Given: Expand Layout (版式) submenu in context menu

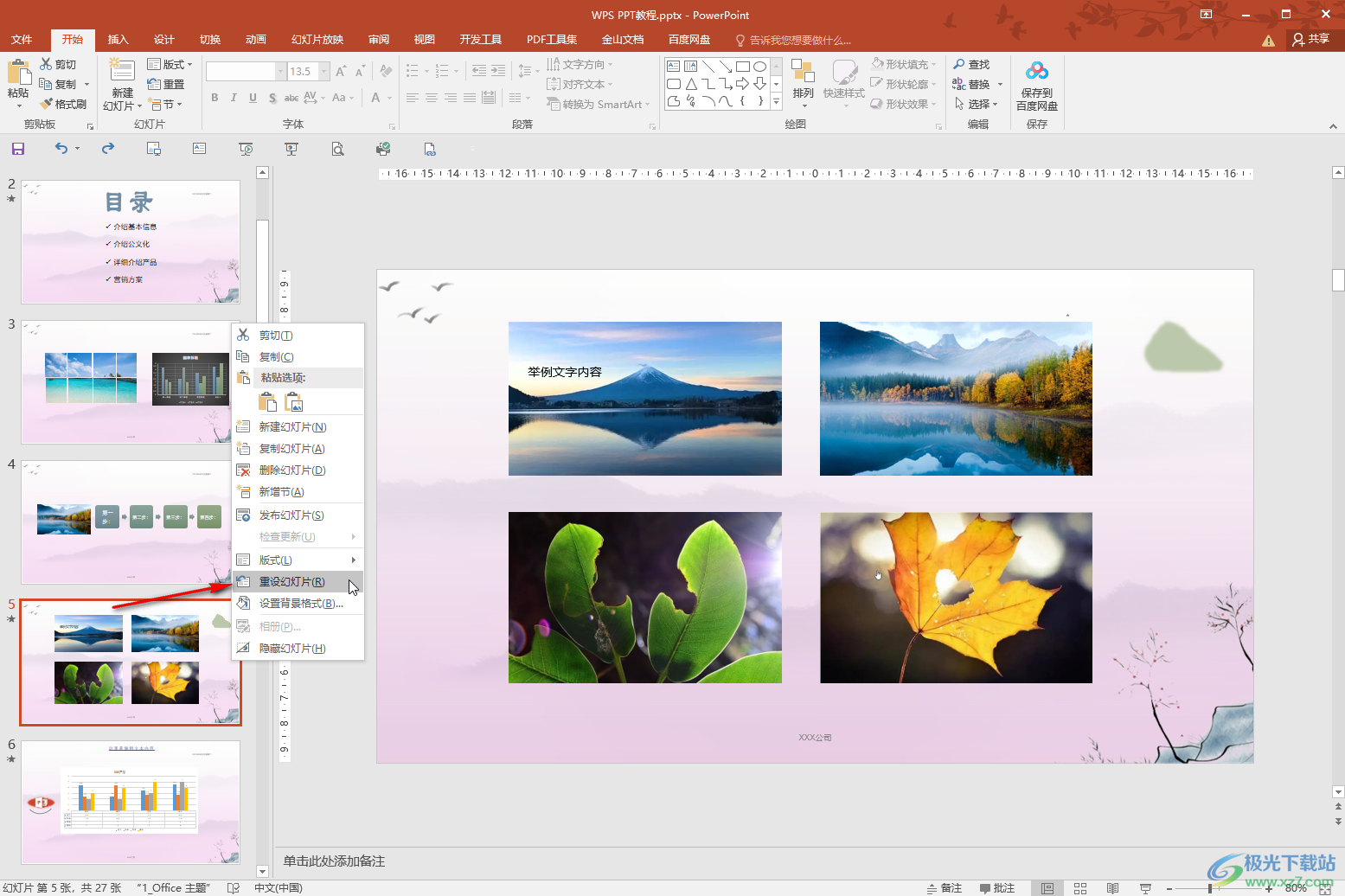Looking at the screenshot, I should tap(298, 560).
